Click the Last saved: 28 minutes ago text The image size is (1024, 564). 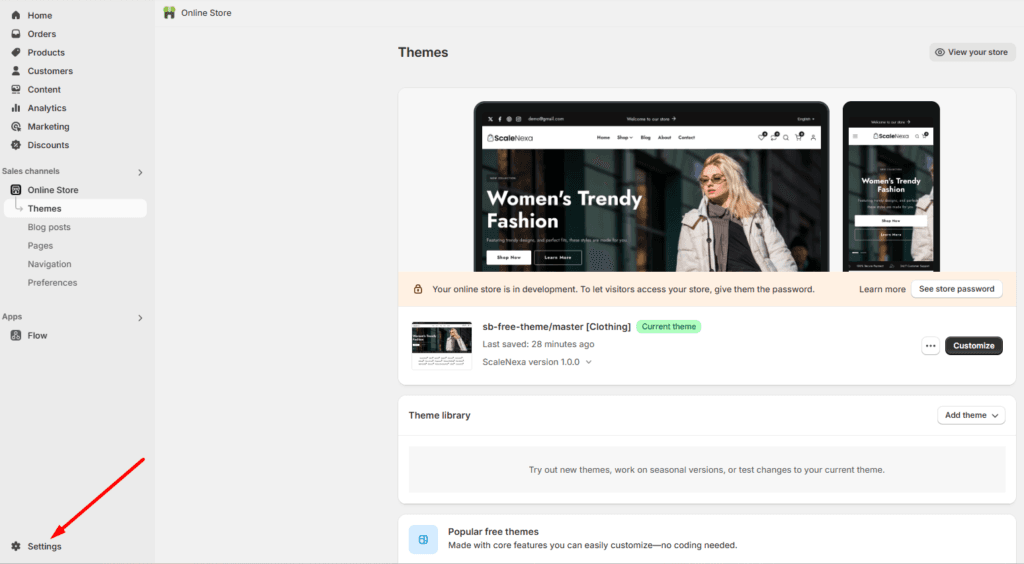pos(538,344)
